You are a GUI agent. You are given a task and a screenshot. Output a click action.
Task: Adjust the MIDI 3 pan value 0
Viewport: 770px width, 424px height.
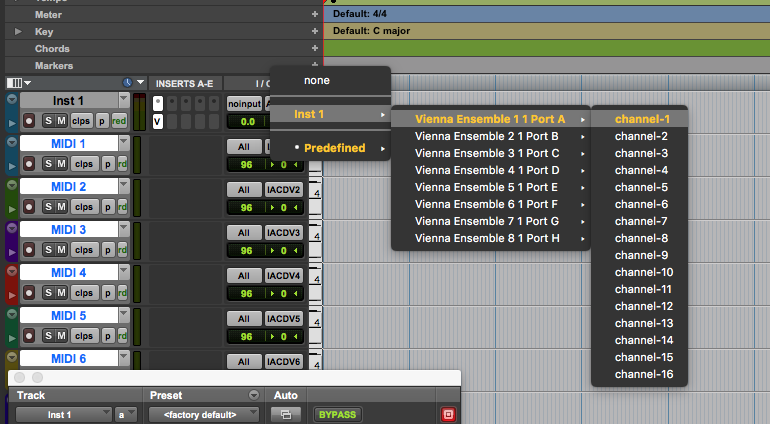(x=283, y=251)
